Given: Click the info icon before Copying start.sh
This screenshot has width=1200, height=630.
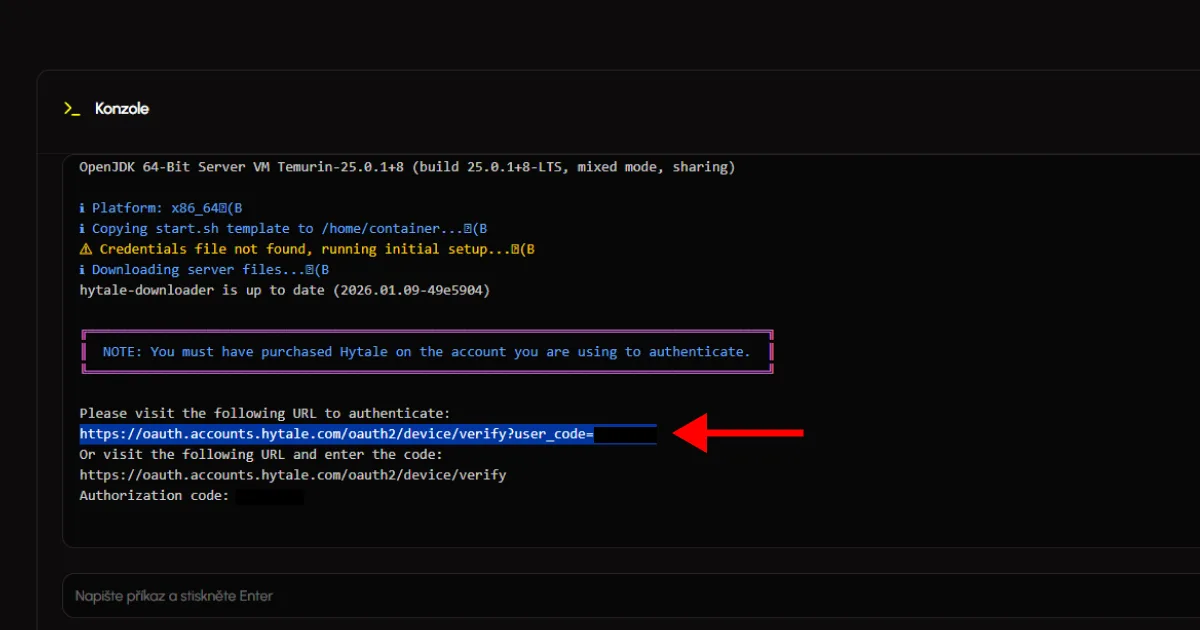Looking at the screenshot, I should click(82, 229).
